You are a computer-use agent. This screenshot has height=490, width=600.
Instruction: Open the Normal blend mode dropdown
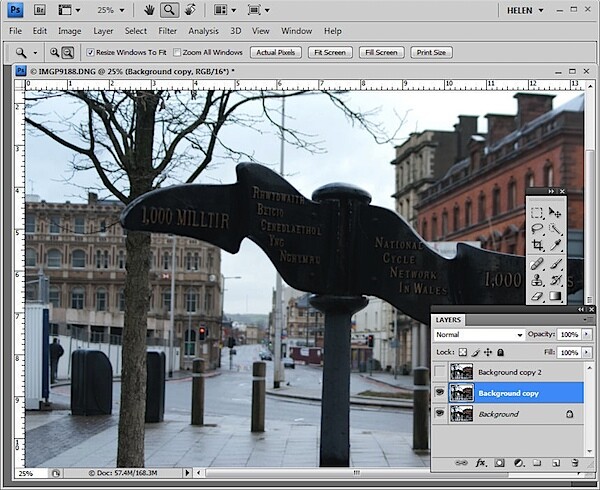[479, 335]
